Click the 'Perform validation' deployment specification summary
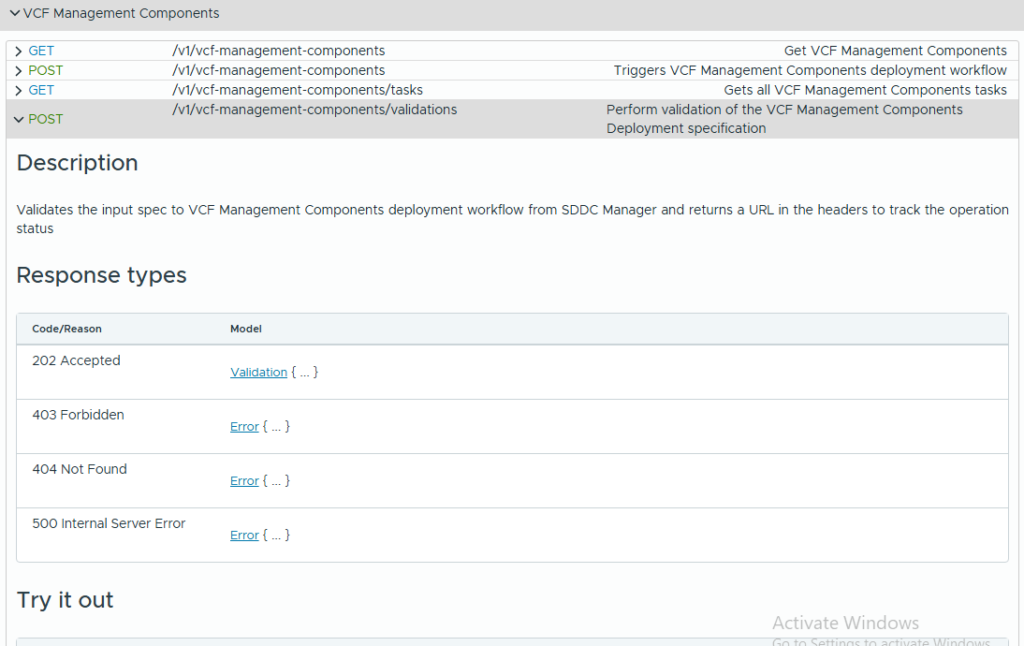1024x646 pixels. [784, 119]
